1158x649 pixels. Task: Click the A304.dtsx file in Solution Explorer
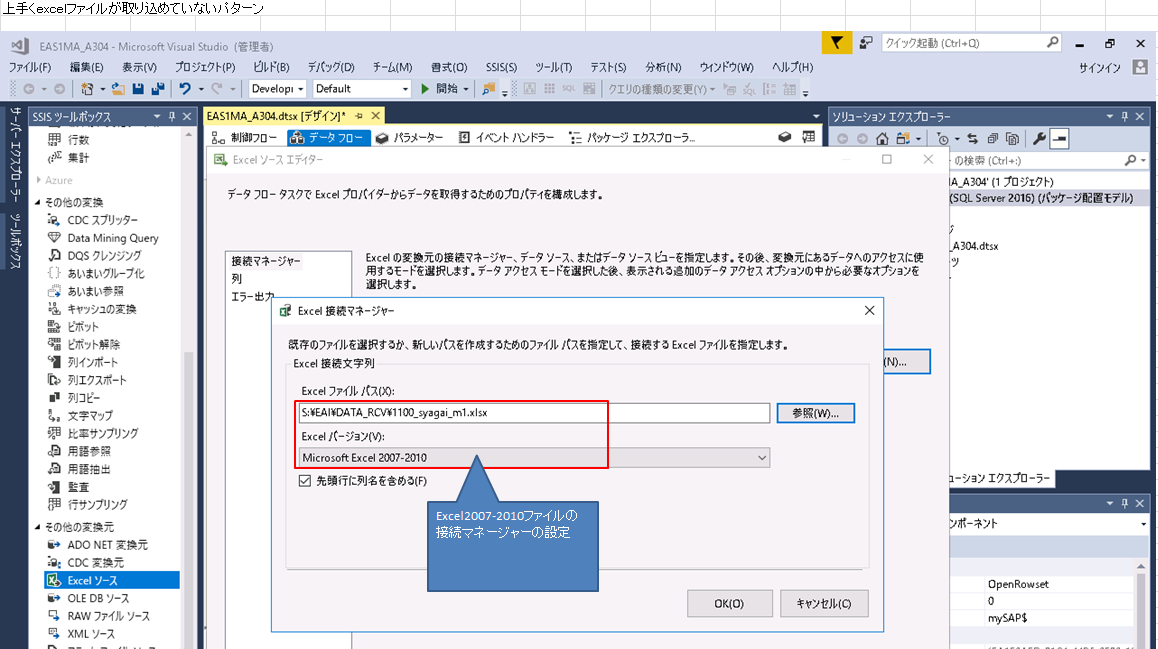coord(975,246)
